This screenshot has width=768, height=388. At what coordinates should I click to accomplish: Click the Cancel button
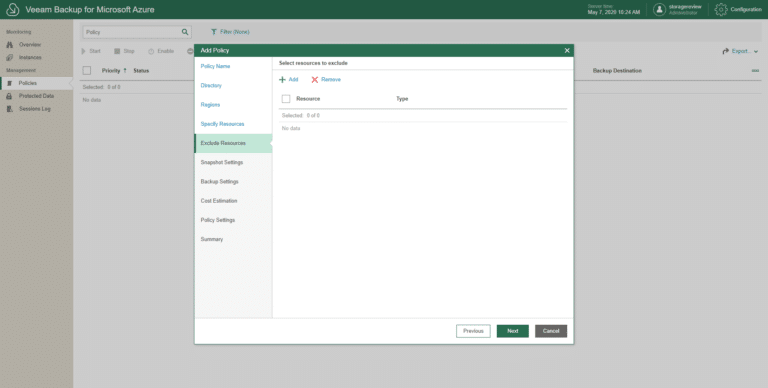coord(551,331)
